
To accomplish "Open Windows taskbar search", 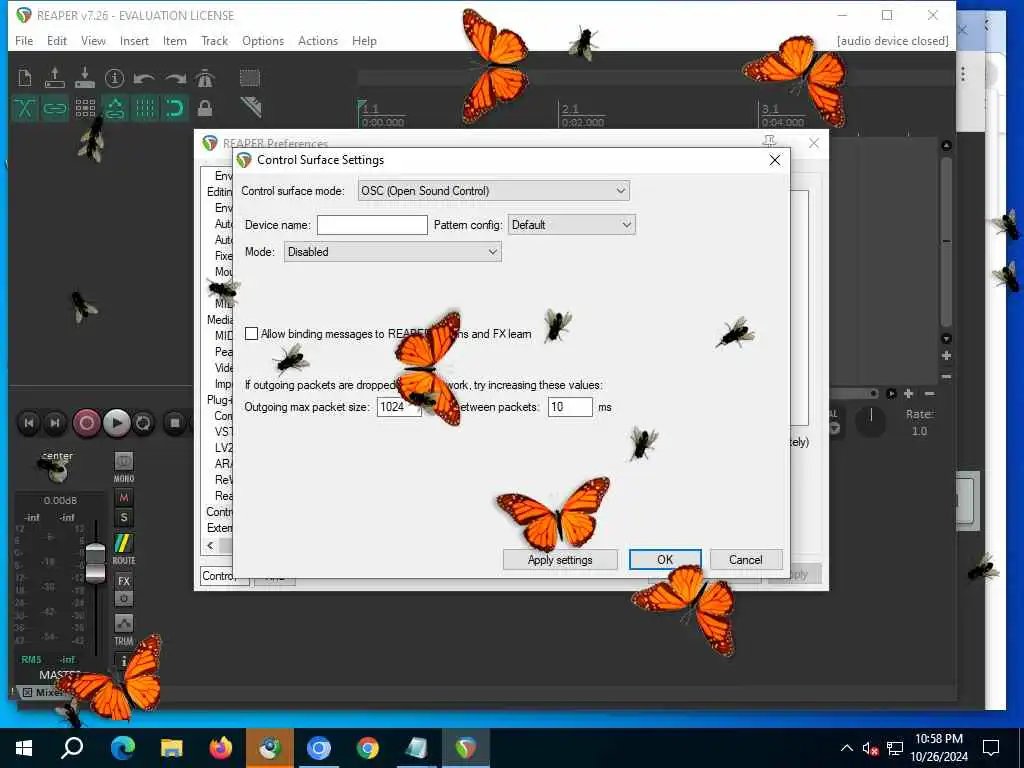I will coord(72,748).
